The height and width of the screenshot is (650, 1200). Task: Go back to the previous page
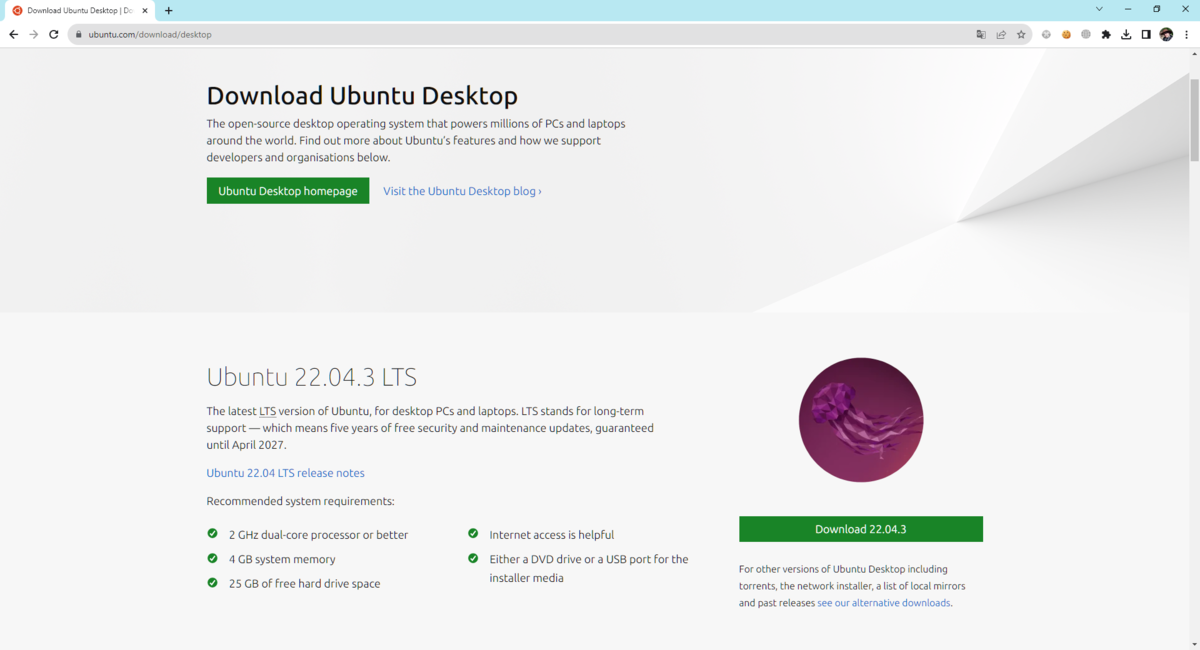pyautogui.click(x=13, y=34)
